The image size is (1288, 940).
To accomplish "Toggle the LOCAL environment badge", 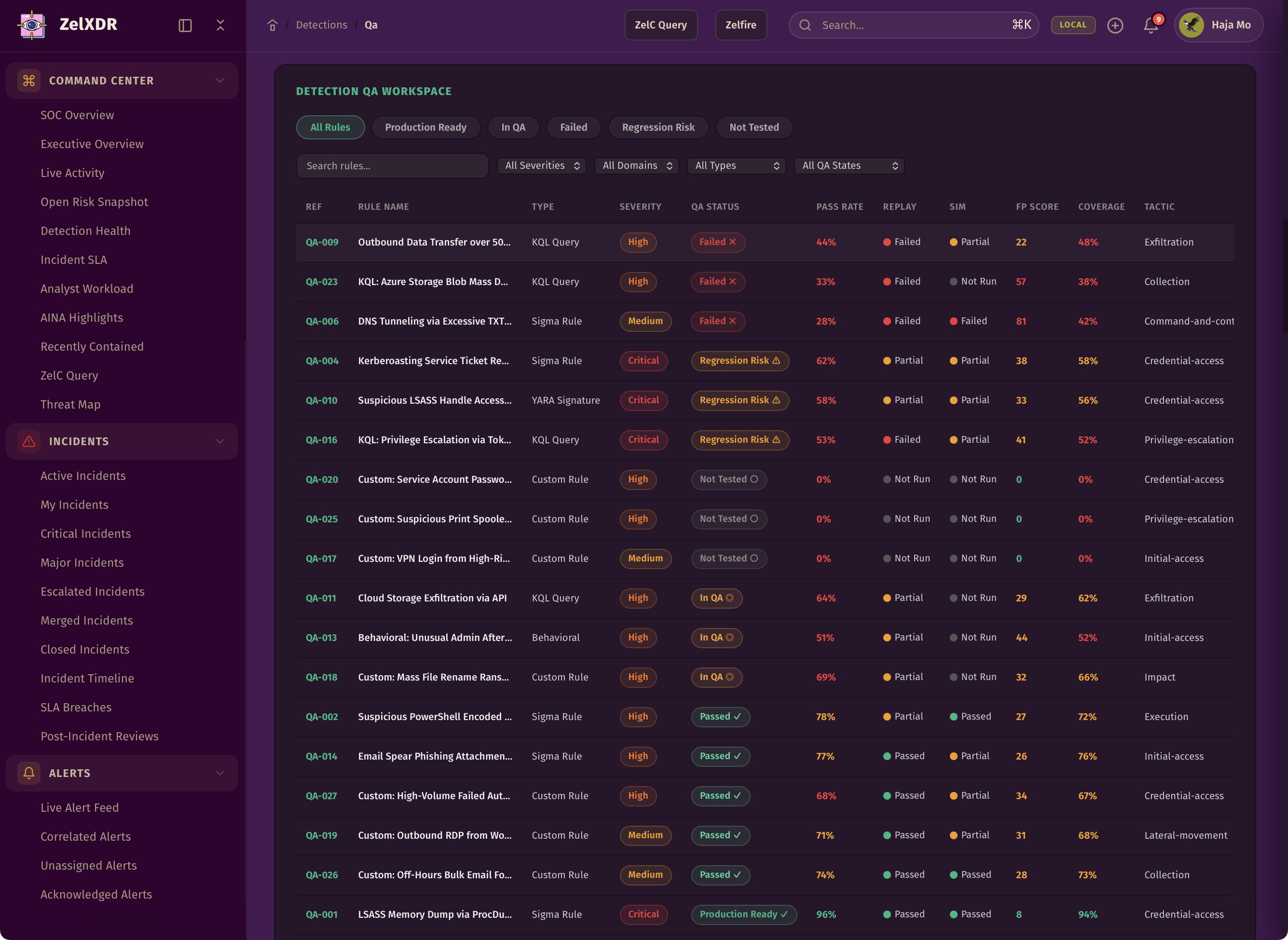I will [x=1073, y=25].
